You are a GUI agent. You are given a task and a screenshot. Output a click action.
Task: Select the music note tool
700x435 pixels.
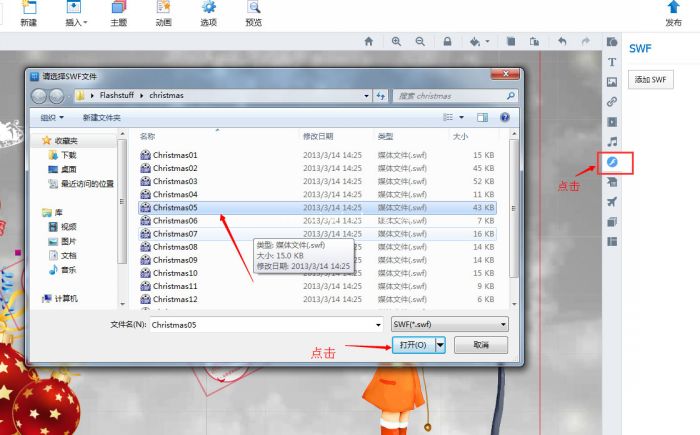[612, 142]
